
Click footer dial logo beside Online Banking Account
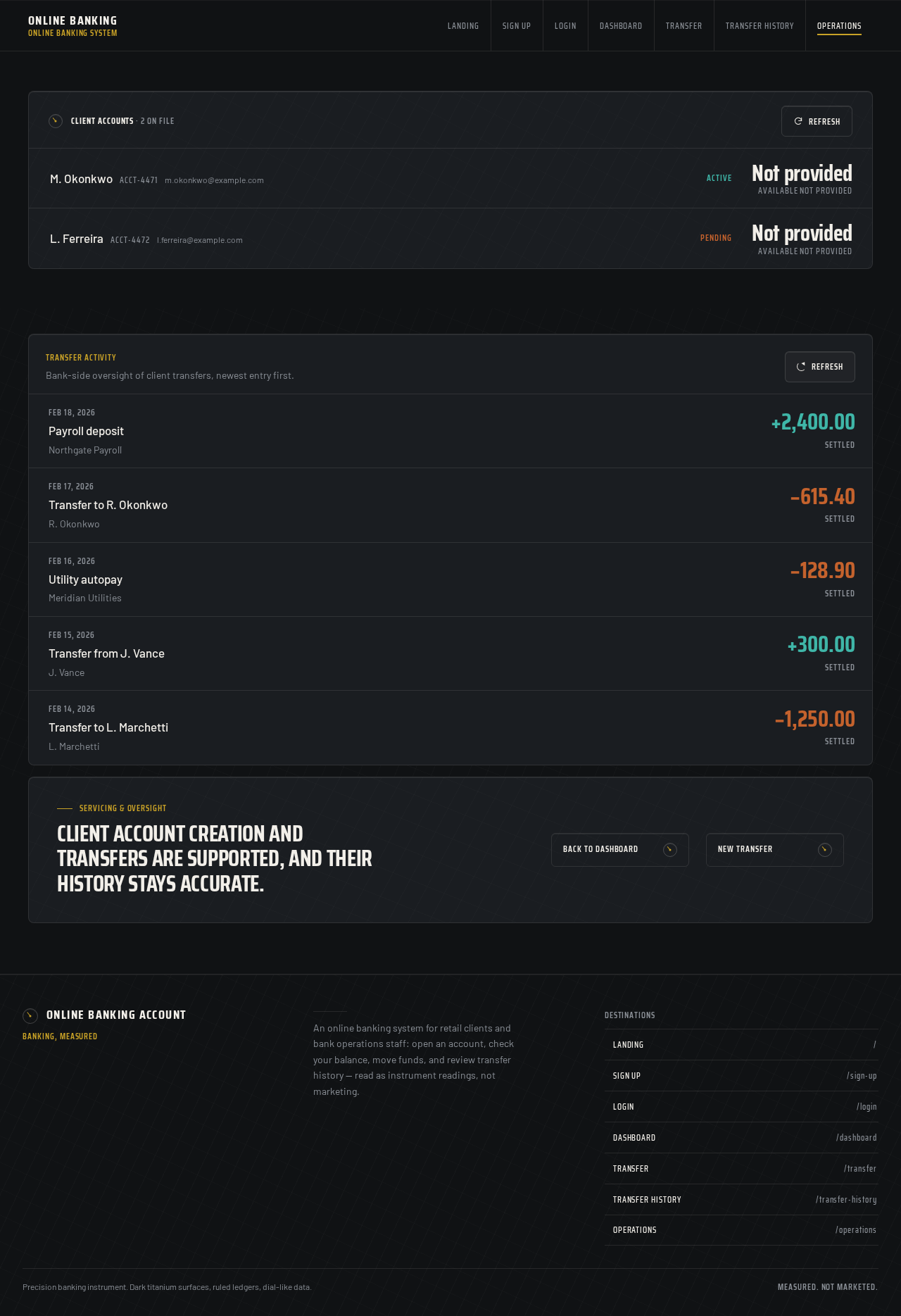[x=30, y=1015]
